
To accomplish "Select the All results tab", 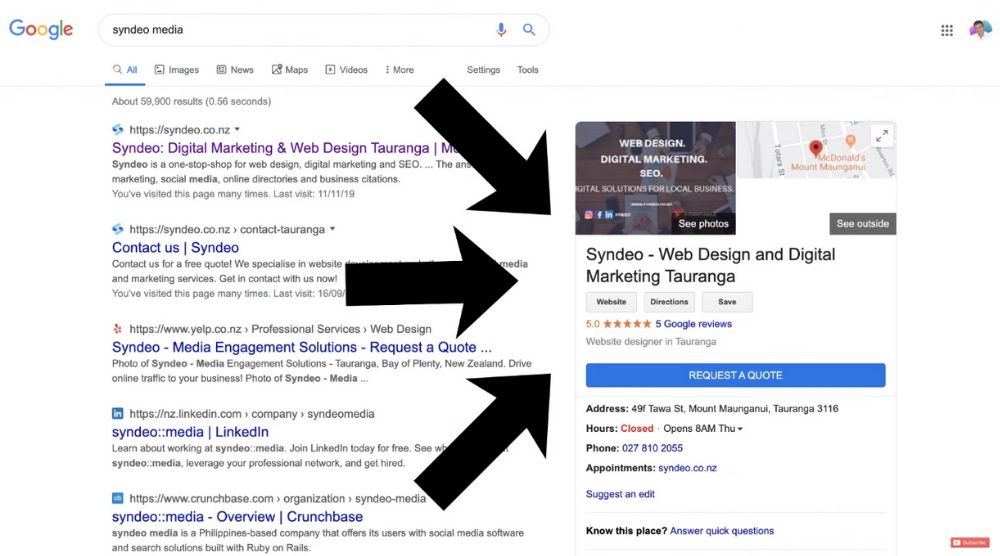I will click(125, 70).
